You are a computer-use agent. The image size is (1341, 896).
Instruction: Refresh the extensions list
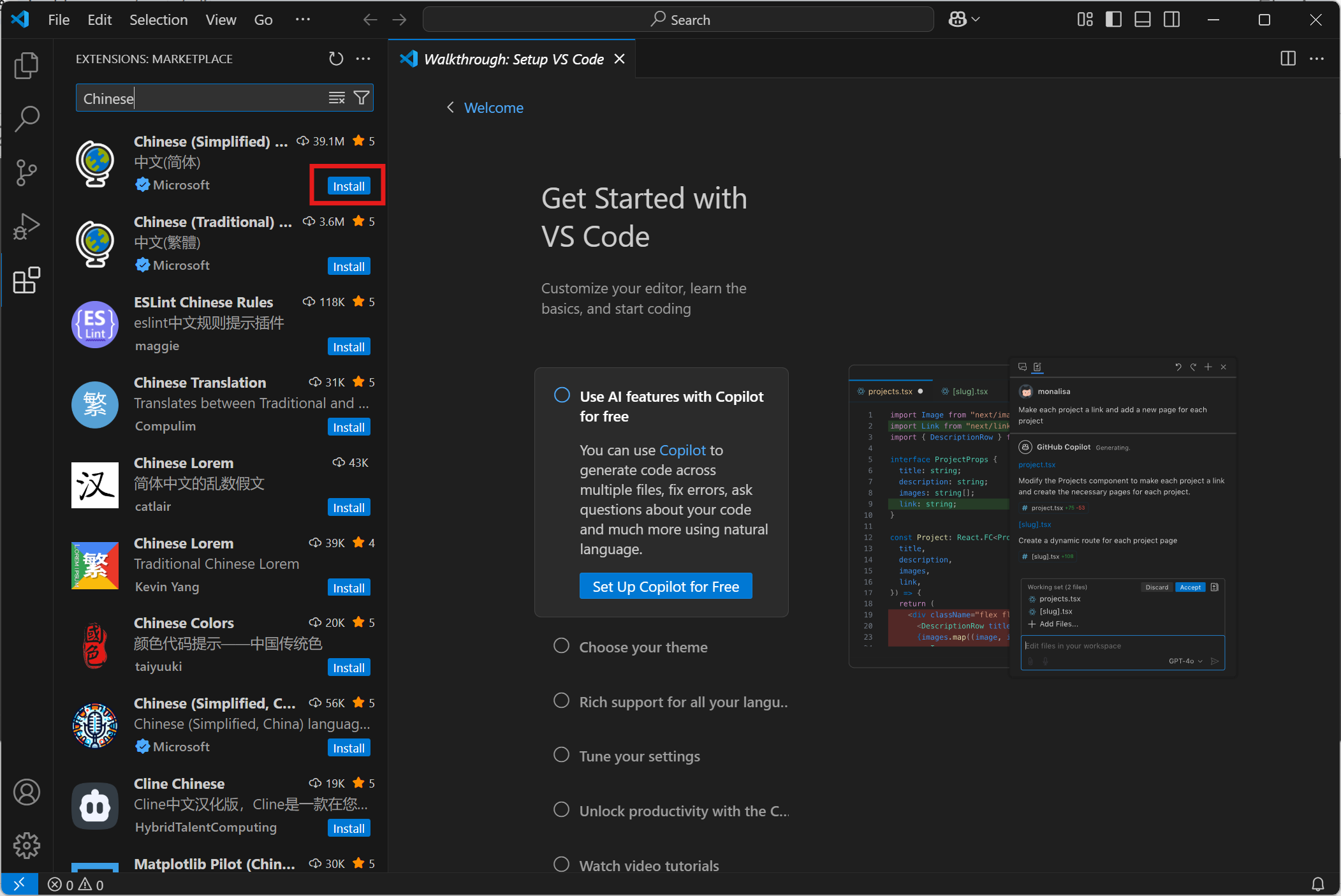click(x=335, y=59)
